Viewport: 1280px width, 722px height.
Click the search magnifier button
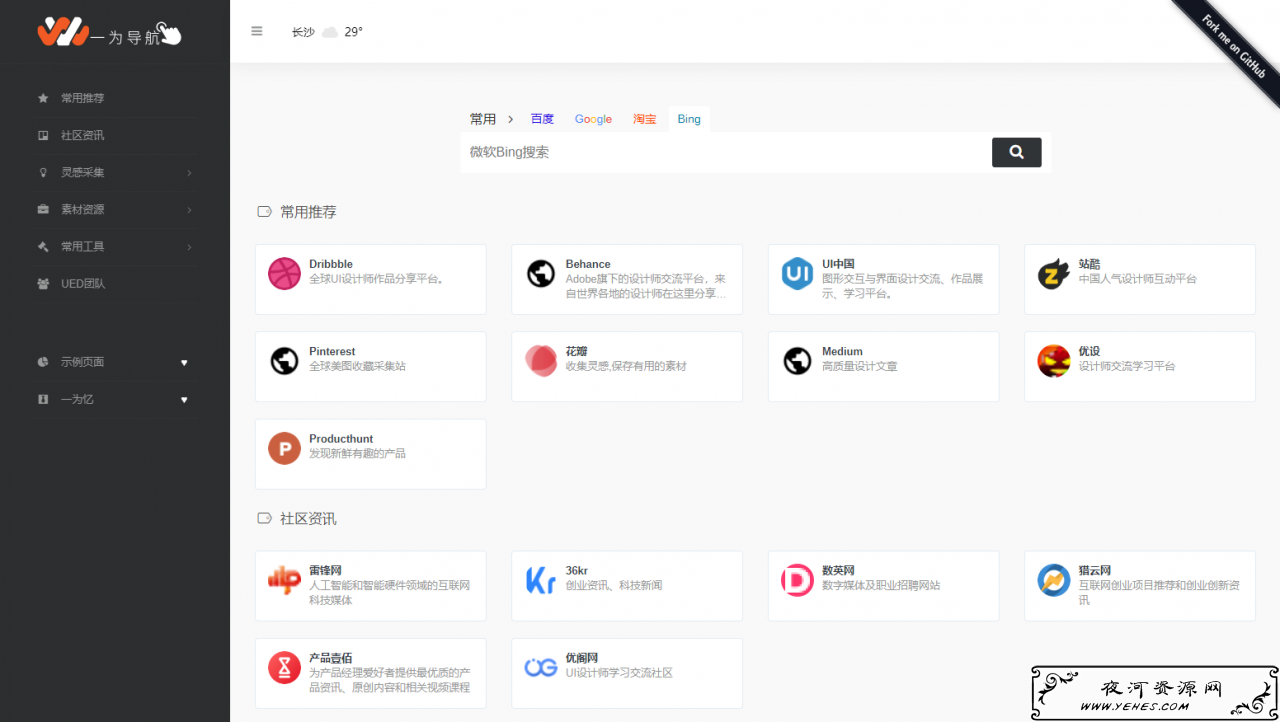[x=1016, y=152]
